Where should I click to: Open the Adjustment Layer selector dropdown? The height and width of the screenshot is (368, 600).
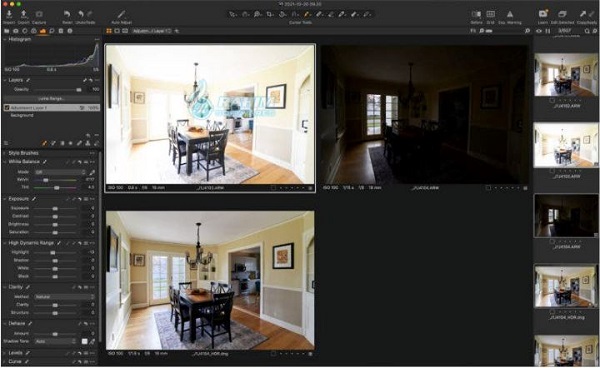coord(152,31)
